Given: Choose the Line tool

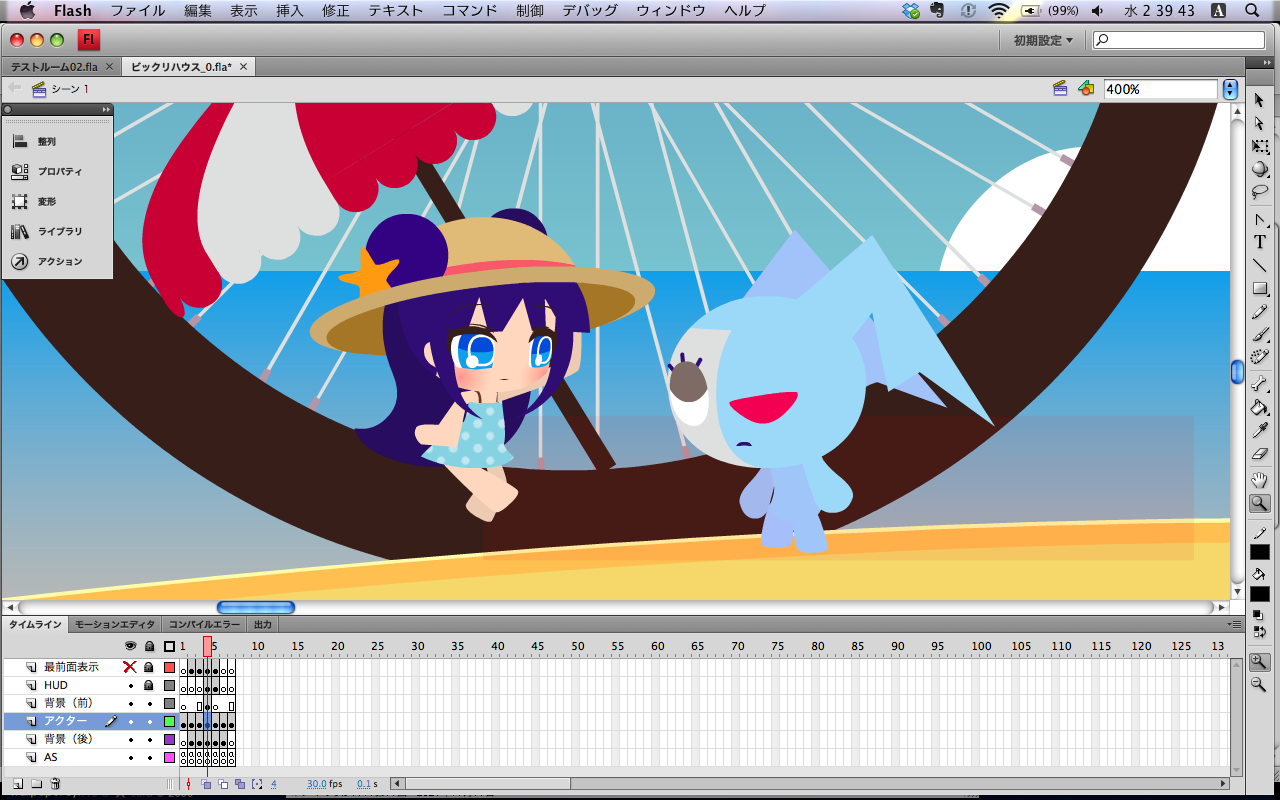Looking at the screenshot, I should point(1259,265).
